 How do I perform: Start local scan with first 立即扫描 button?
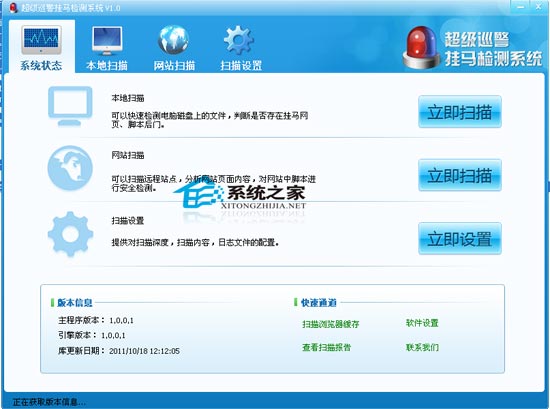460,112
